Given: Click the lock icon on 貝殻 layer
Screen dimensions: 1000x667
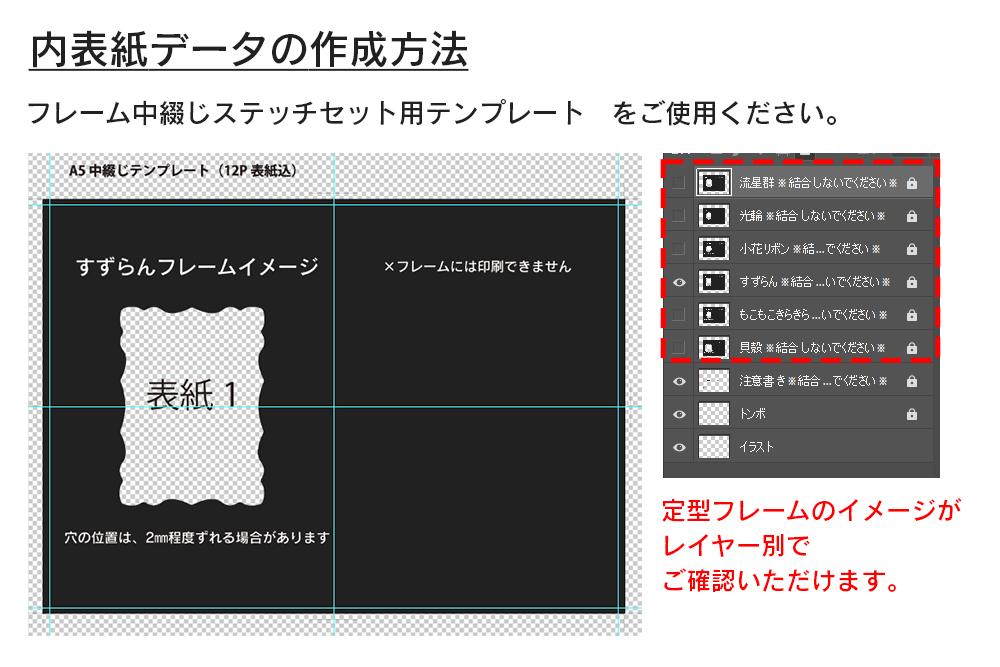Looking at the screenshot, I should (911, 348).
